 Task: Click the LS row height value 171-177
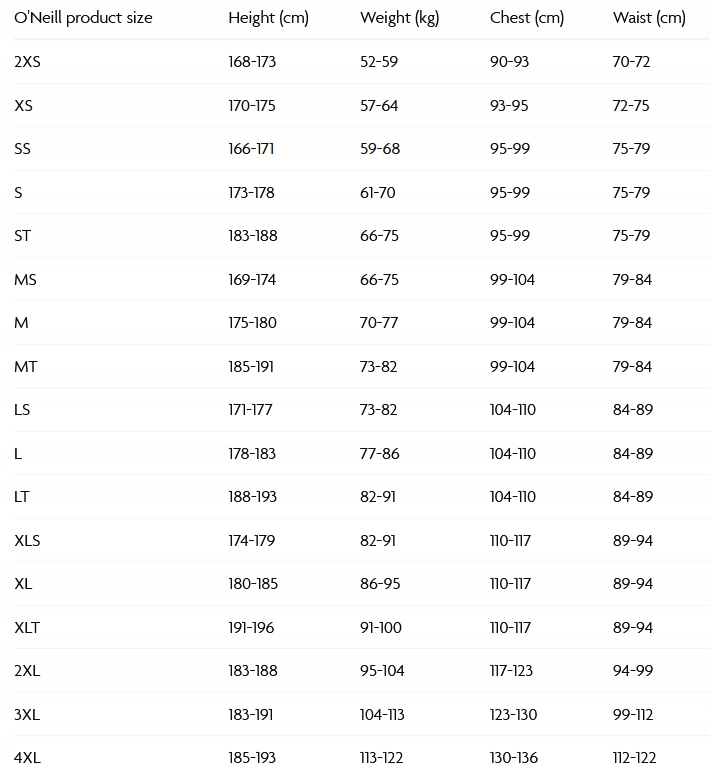point(251,410)
